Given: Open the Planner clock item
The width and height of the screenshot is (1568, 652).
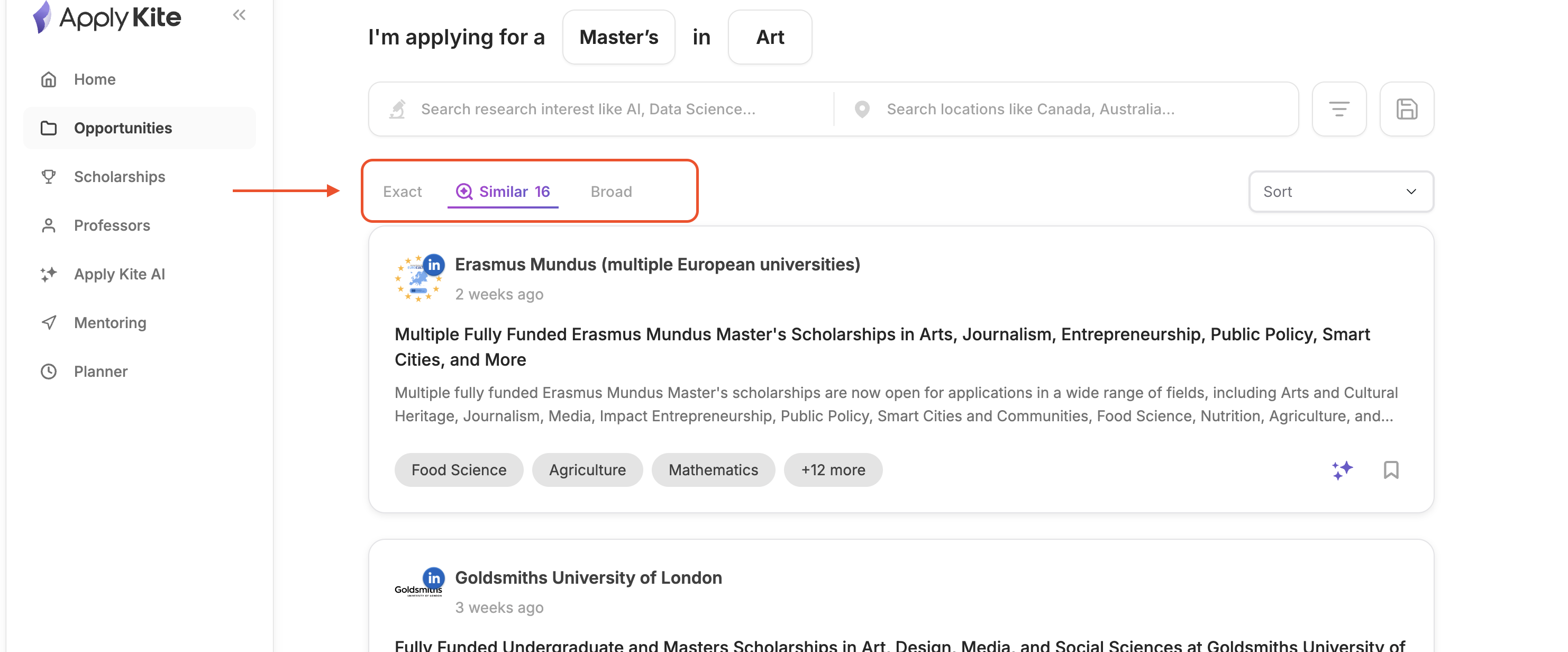Looking at the screenshot, I should [x=101, y=372].
